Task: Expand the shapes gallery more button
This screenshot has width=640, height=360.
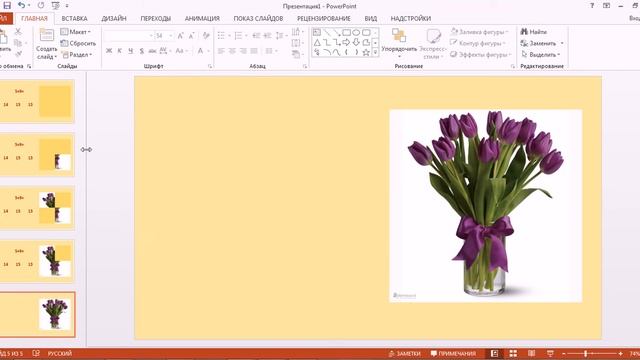Action: pyautogui.click(x=375, y=52)
